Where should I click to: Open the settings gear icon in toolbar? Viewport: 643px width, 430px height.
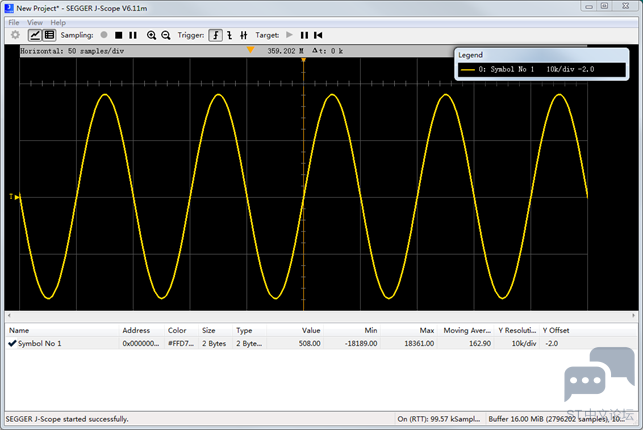click(15, 35)
